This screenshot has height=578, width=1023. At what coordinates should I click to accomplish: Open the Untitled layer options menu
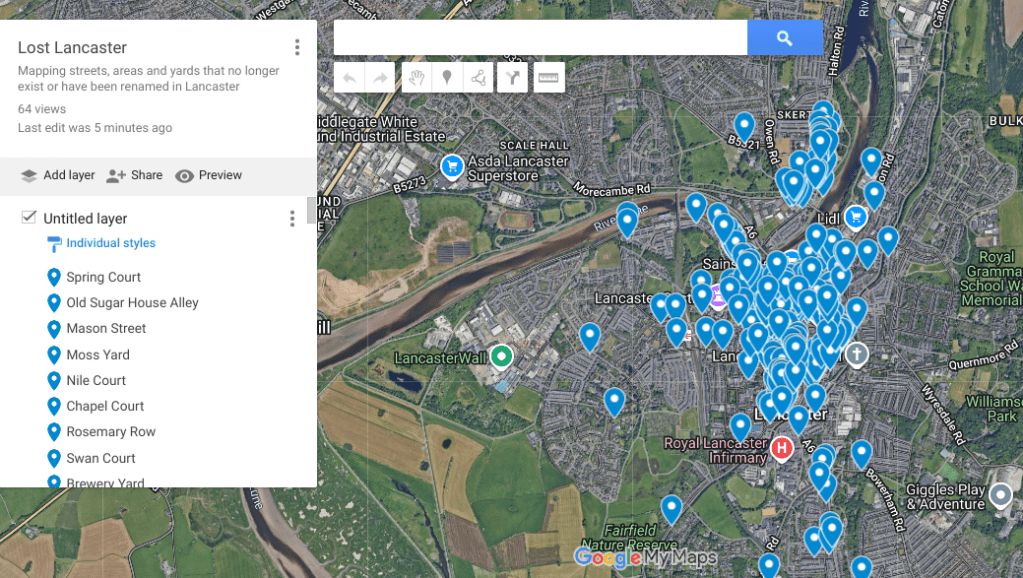(292, 219)
